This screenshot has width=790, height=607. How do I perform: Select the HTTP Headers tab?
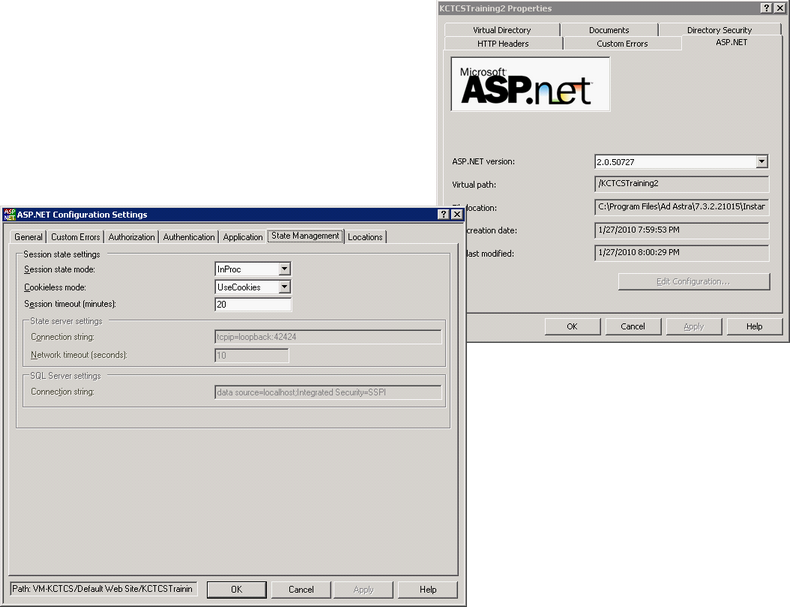(x=503, y=44)
